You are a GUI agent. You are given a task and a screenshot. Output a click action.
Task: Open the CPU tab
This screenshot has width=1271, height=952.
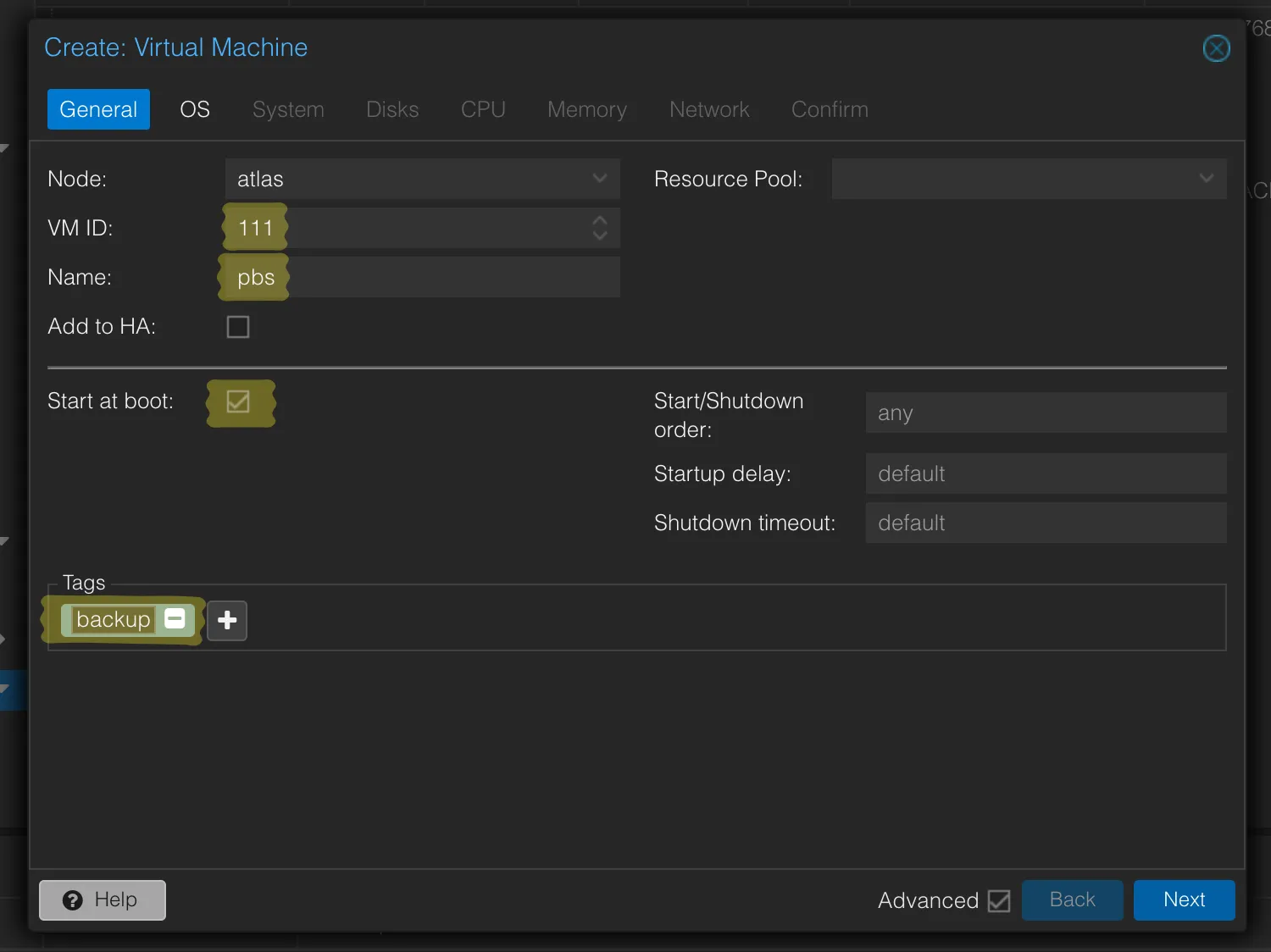(483, 109)
